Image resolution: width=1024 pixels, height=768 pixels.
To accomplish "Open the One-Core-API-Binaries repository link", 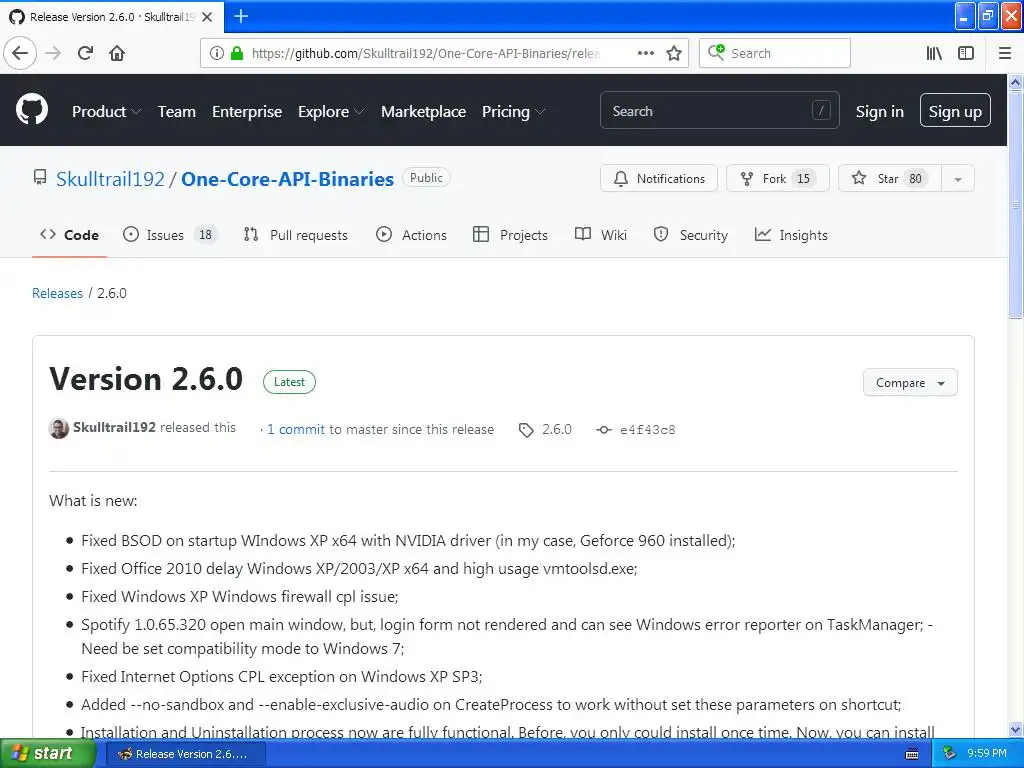I will [287, 179].
